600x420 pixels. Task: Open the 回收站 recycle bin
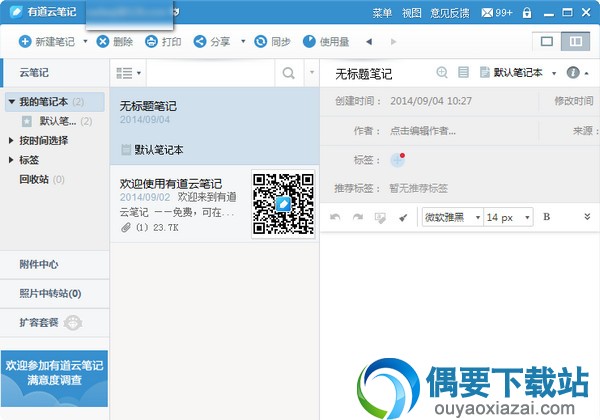point(42,179)
